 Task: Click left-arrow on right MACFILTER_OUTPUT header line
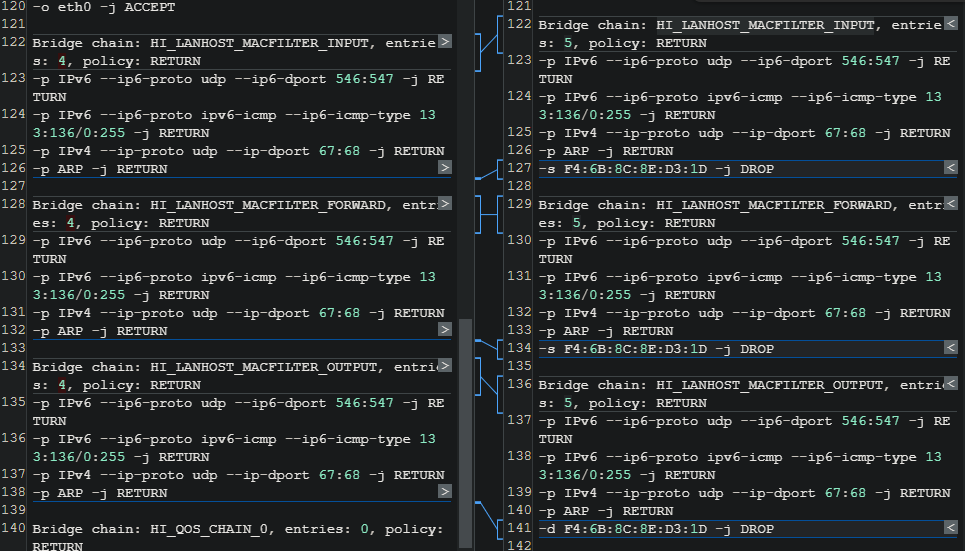(x=951, y=385)
